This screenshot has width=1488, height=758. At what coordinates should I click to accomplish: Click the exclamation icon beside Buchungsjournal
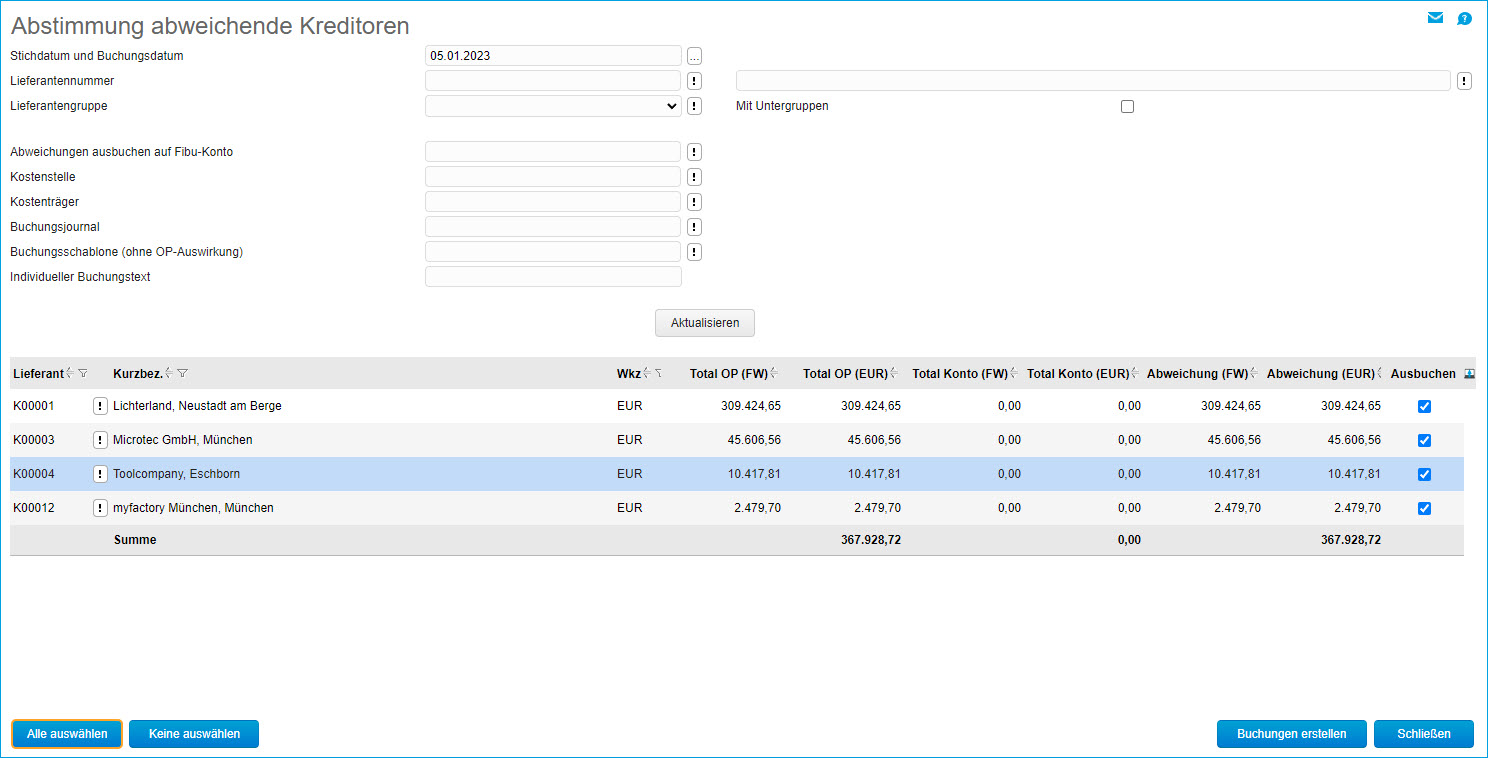coord(695,227)
